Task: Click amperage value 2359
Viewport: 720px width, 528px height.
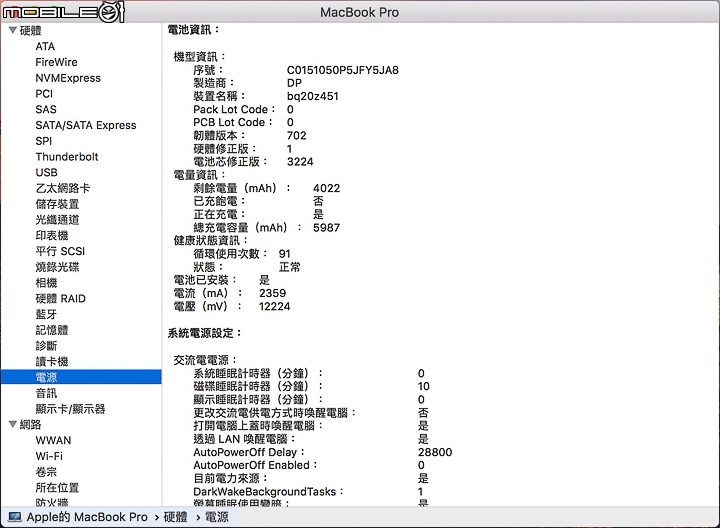Action: (272, 293)
